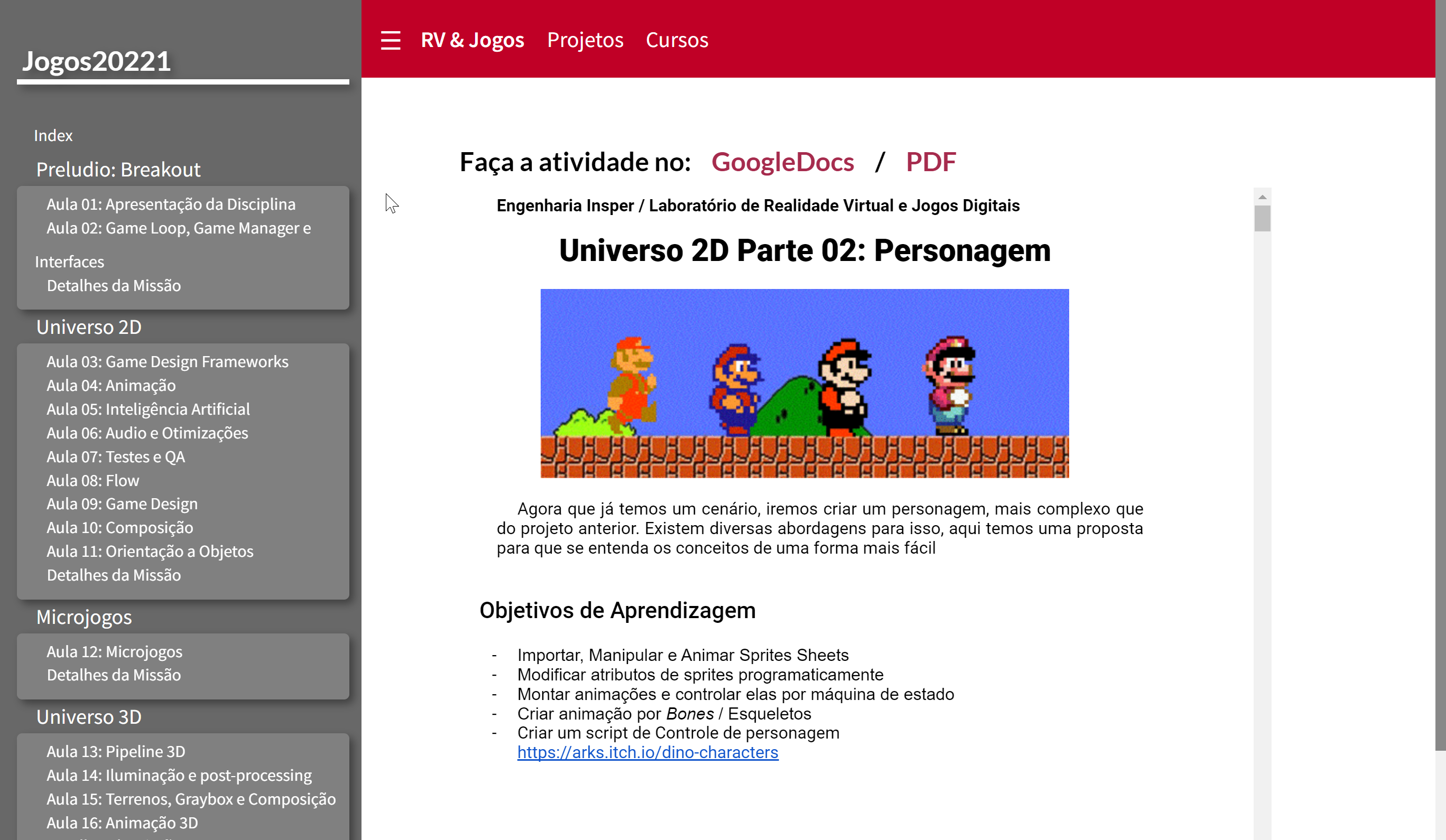The image size is (1446, 840).
Task: Open Aula 16: Animação 3D
Action: (x=122, y=823)
